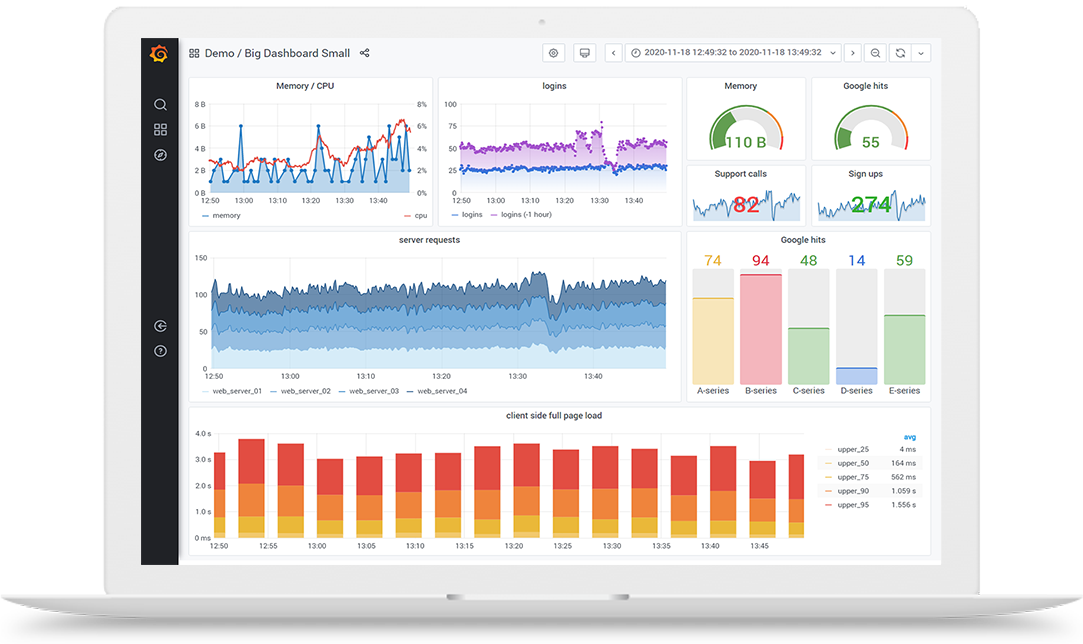The height and width of the screenshot is (644, 1083).
Task: Open the Google hits bar gauge title menu
Action: (803, 240)
